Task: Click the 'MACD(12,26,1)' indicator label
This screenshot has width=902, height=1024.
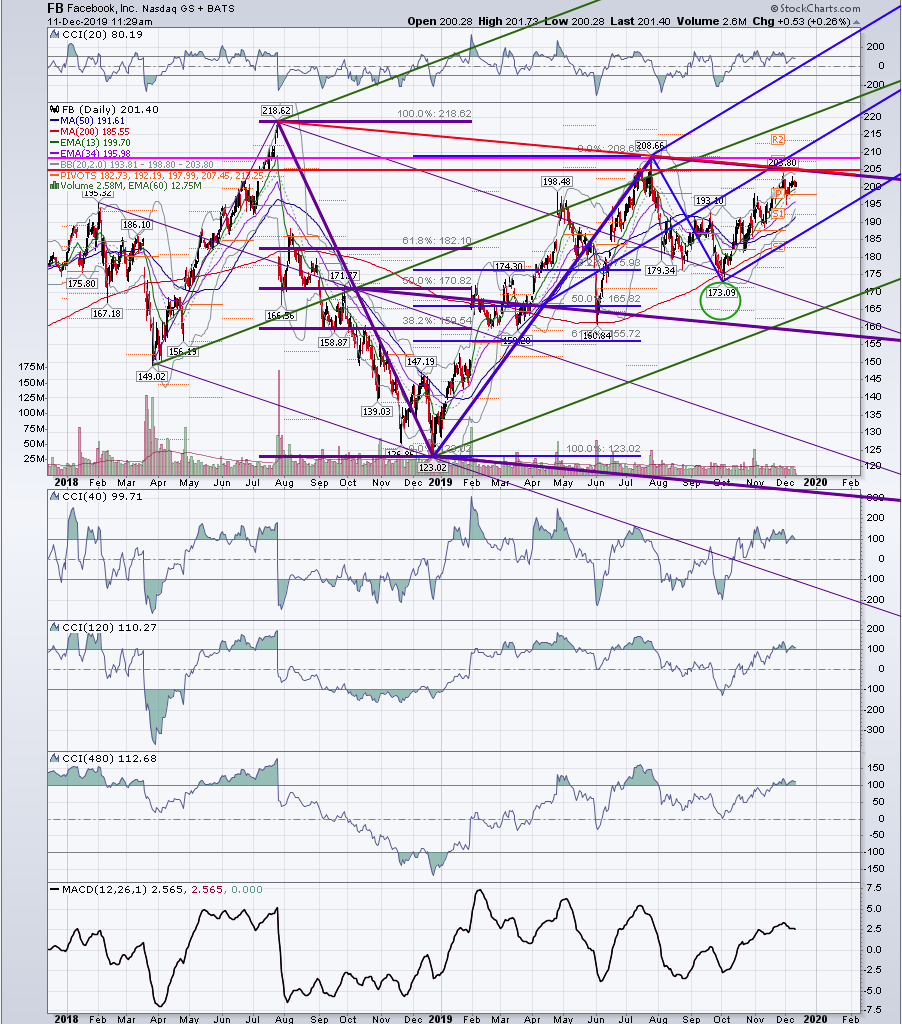Action: (104, 889)
